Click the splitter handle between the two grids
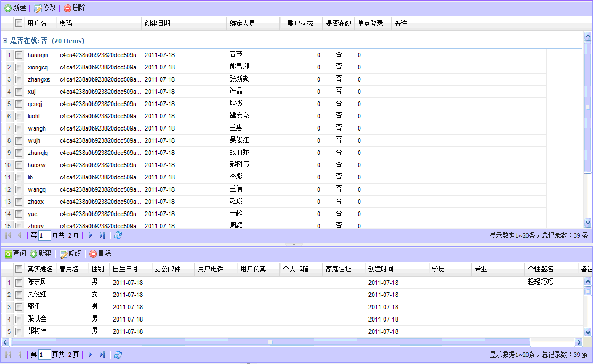The width and height of the screenshot is (593, 364). click(x=293, y=244)
